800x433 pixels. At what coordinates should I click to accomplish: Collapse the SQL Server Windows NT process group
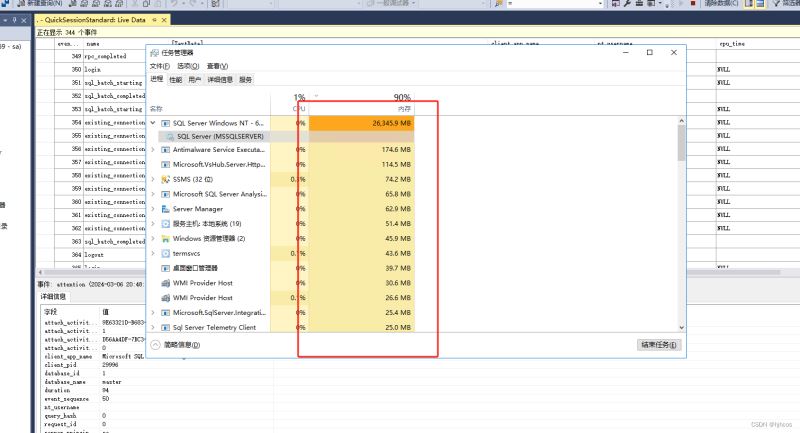(153, 123)
